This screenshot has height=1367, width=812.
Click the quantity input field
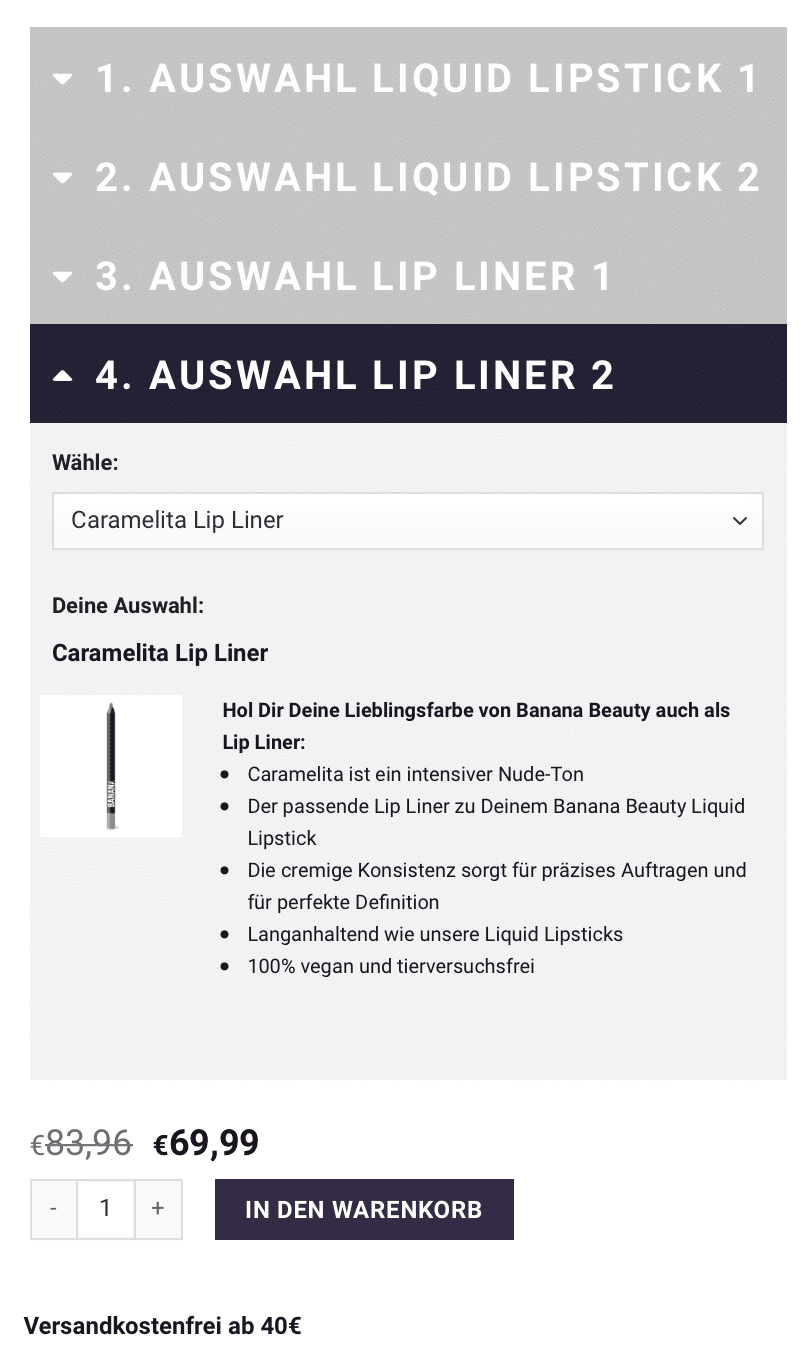click(x=106, y=1209)
